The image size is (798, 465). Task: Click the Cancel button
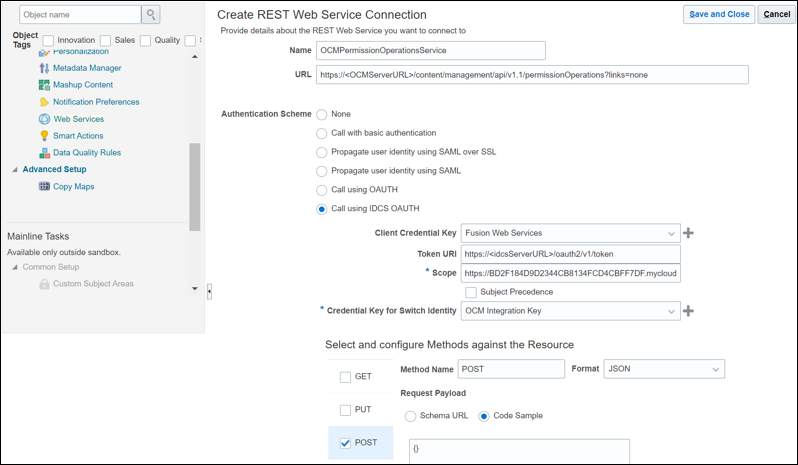776,14
